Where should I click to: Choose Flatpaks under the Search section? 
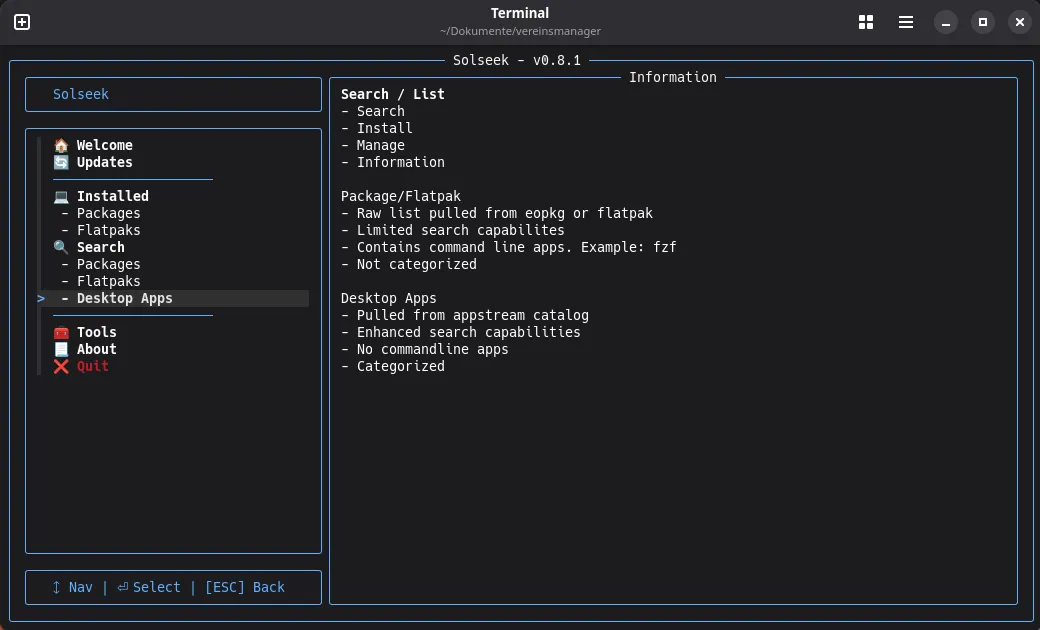click(108, 281)
